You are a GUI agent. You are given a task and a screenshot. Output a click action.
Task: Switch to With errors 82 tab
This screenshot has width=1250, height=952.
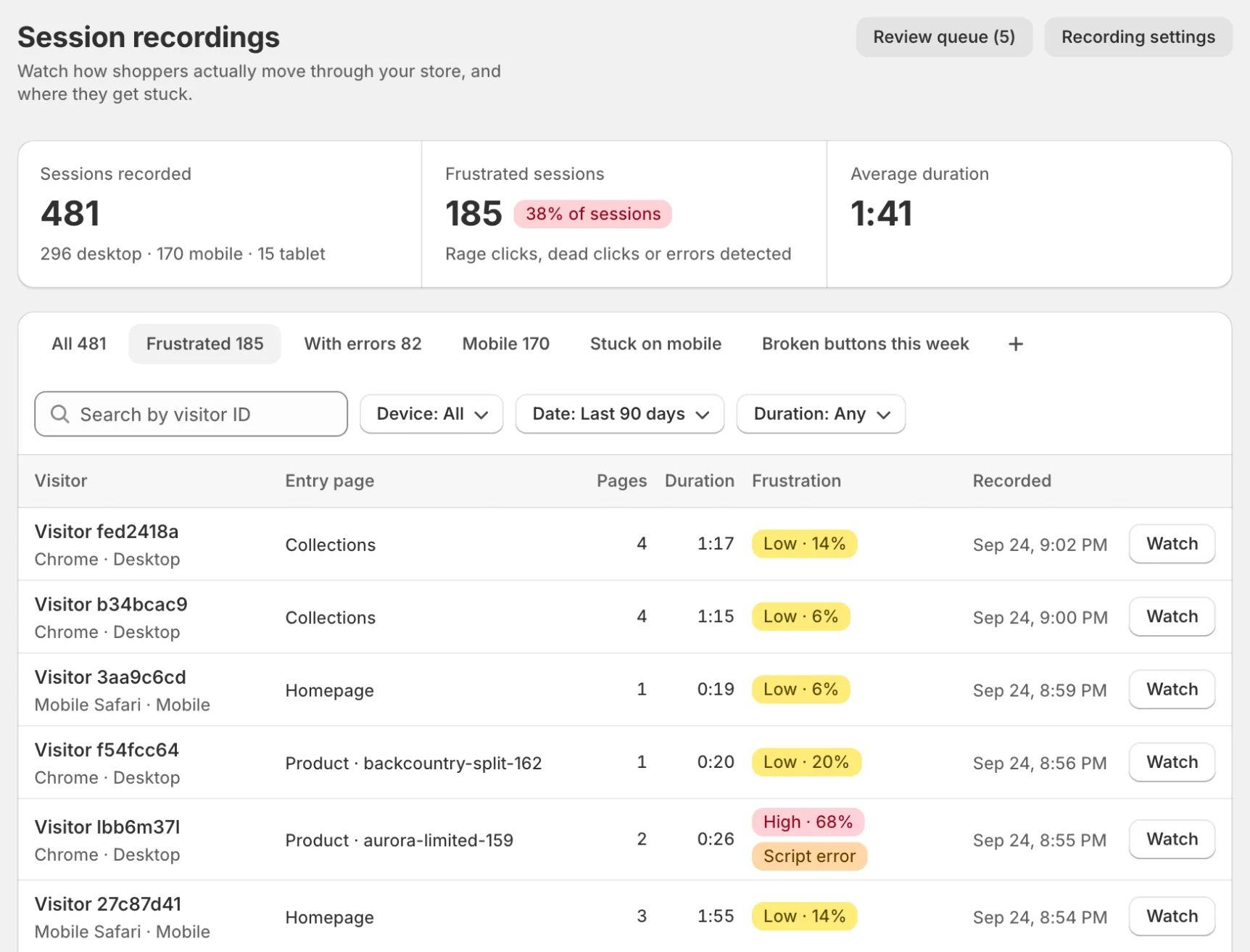point(363,344)
